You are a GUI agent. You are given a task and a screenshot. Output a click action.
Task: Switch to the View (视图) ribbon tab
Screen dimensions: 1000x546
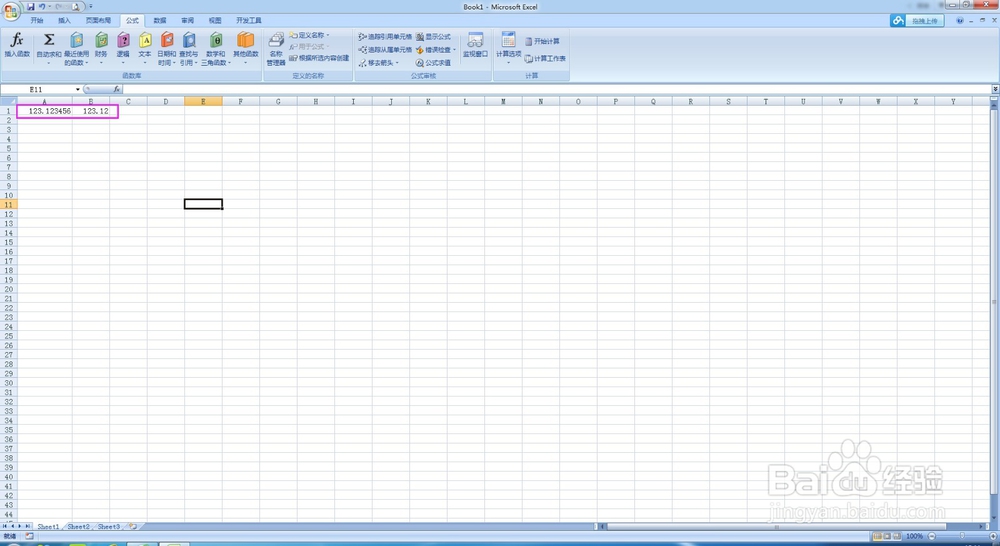[215, 20]
